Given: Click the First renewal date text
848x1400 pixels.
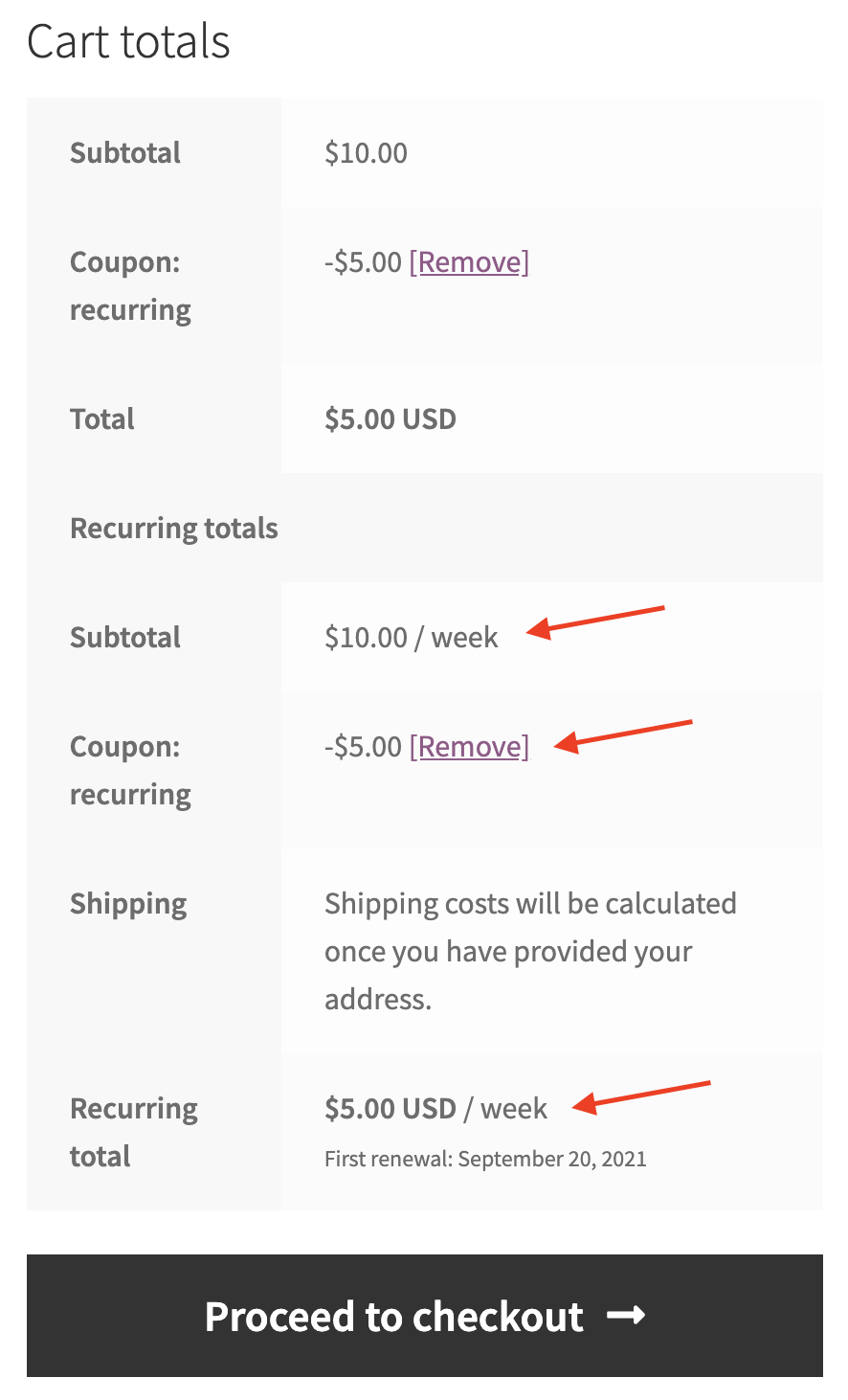Looking at the screenshot, I should pos(485,1160).
